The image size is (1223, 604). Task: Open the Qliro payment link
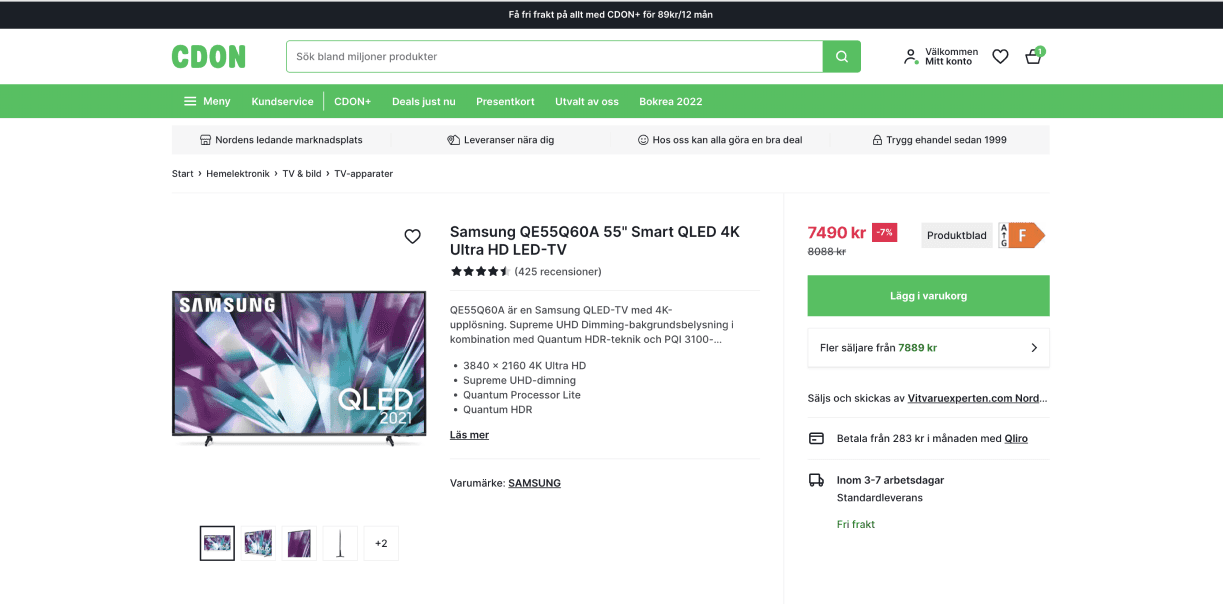tap(1016, 439)
